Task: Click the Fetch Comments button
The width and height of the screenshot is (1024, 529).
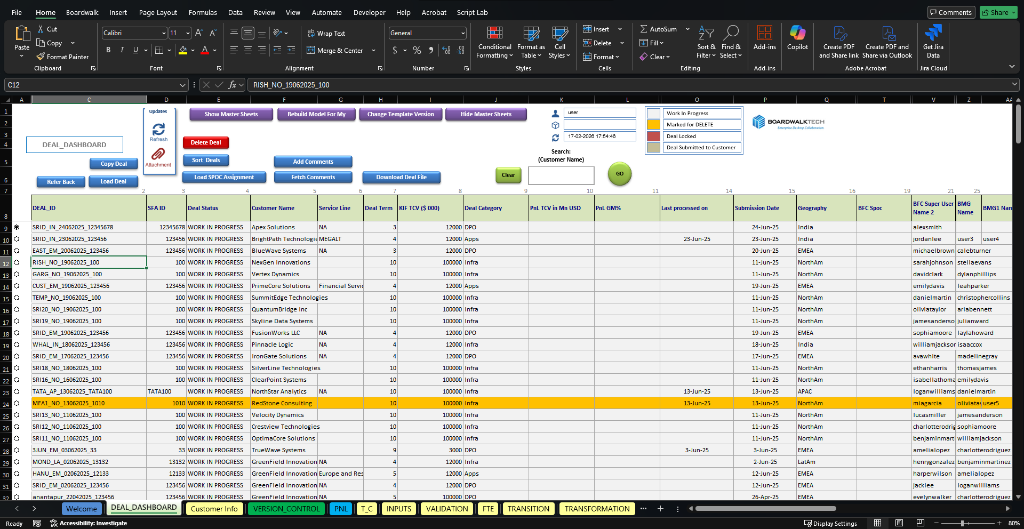Action: [x=313, y=177]
